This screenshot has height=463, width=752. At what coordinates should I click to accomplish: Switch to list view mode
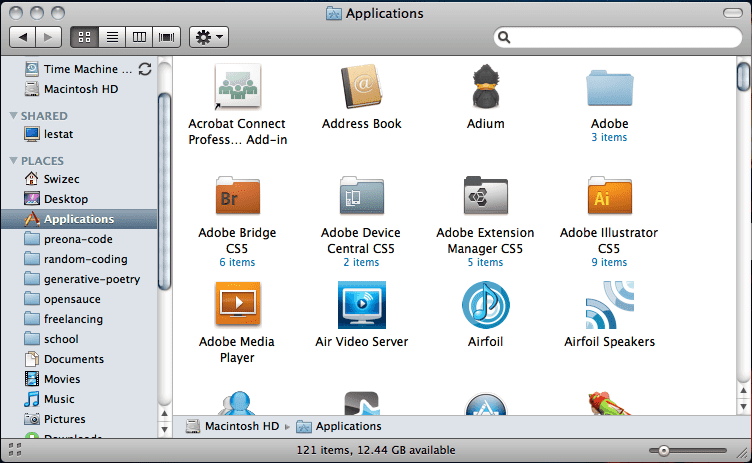tap(112, 37)
